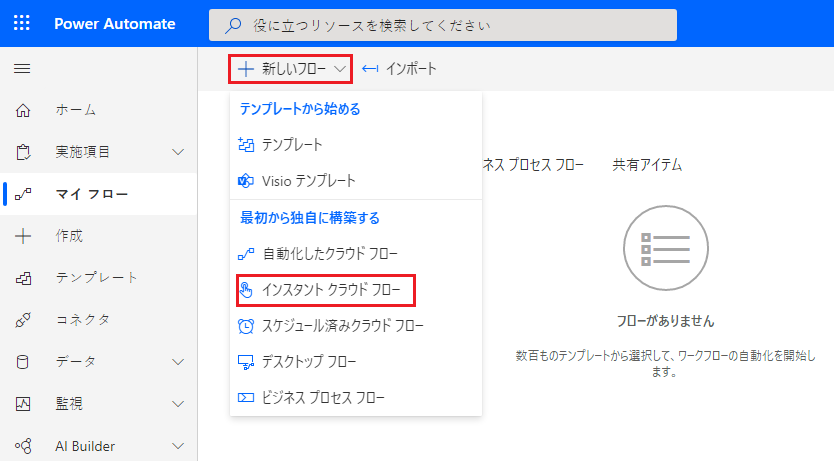This screenshot has width=834, height=461.
Task: Choose ビジネス プロセス フロー from menu
Action: coord(356,398)
